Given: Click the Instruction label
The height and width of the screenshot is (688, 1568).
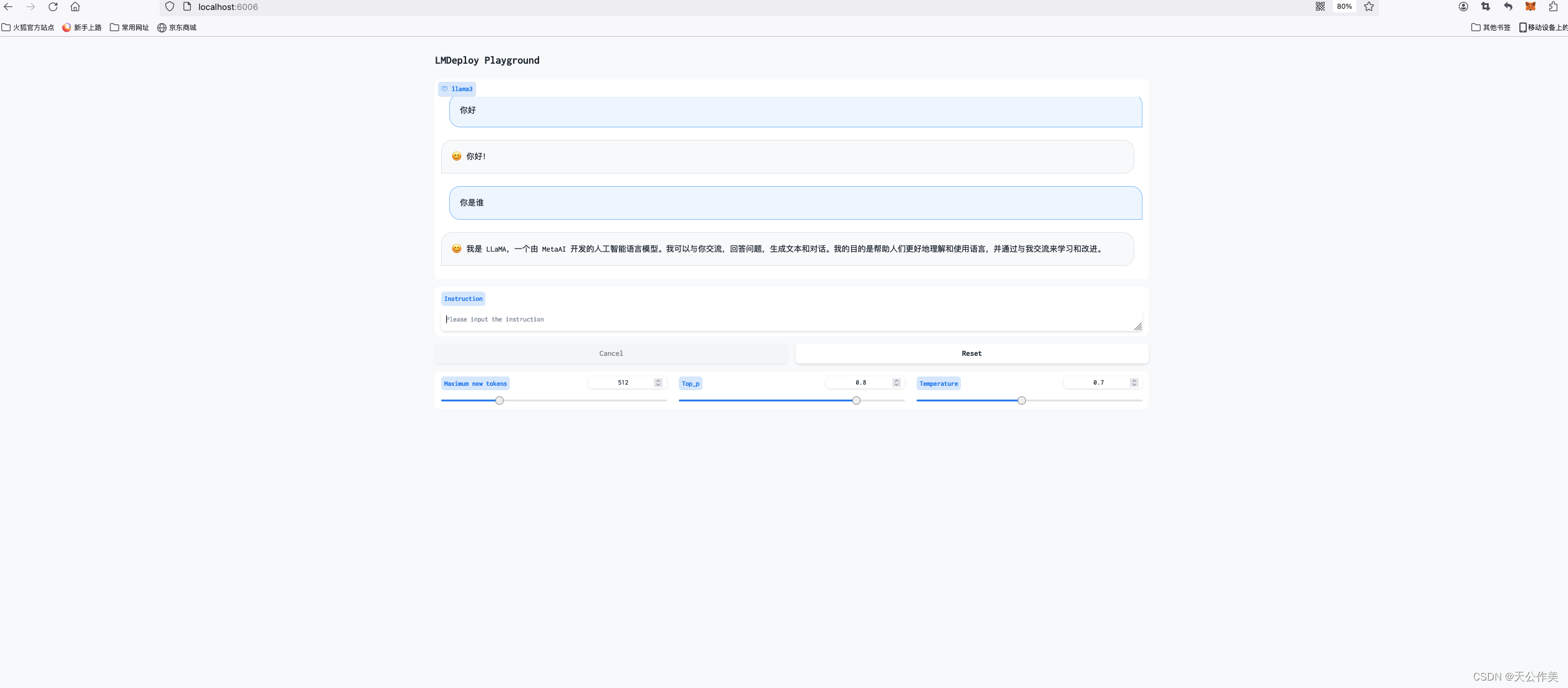Looking at the screenshot, I should click(x=464, y=299).
